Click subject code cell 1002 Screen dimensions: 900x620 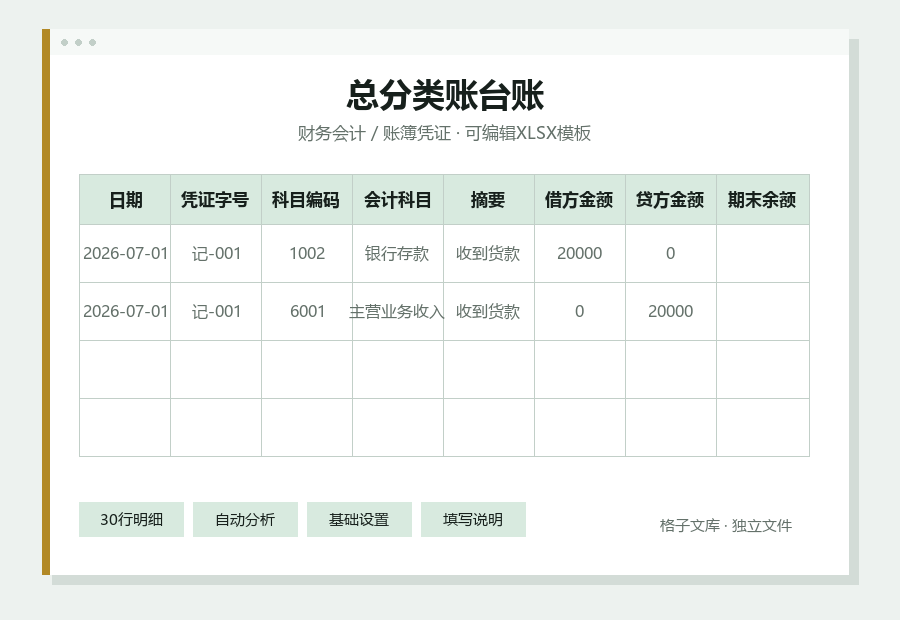click(x=307, y=253)
